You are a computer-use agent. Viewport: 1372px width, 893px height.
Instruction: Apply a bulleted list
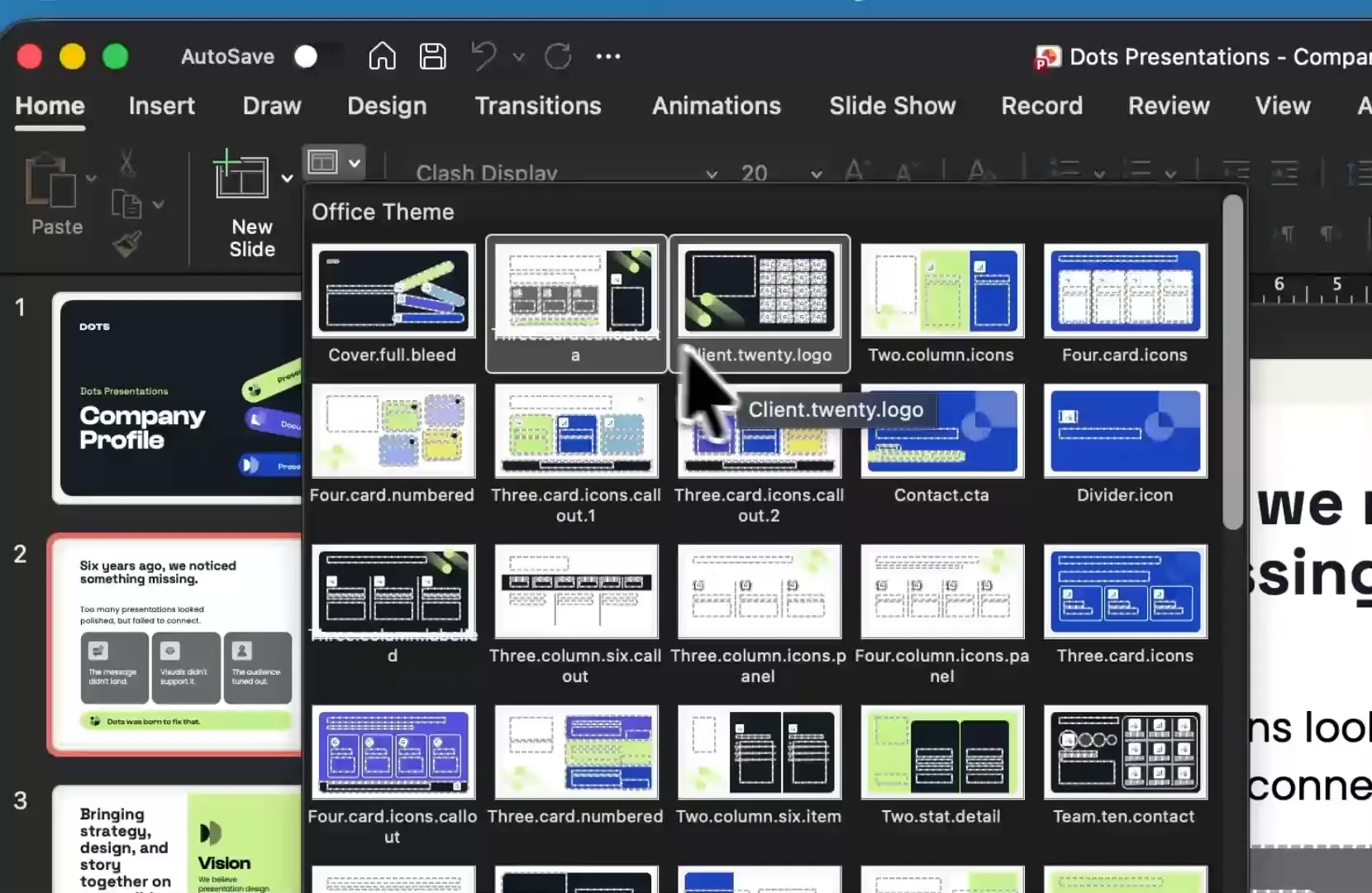(x=1065, y=170)
